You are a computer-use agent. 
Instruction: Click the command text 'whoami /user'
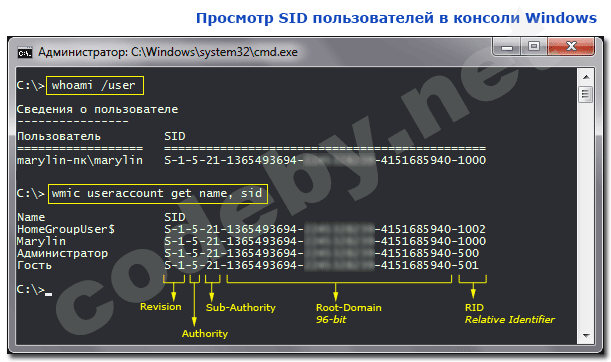pyautogui.click(x=94, y=85)
